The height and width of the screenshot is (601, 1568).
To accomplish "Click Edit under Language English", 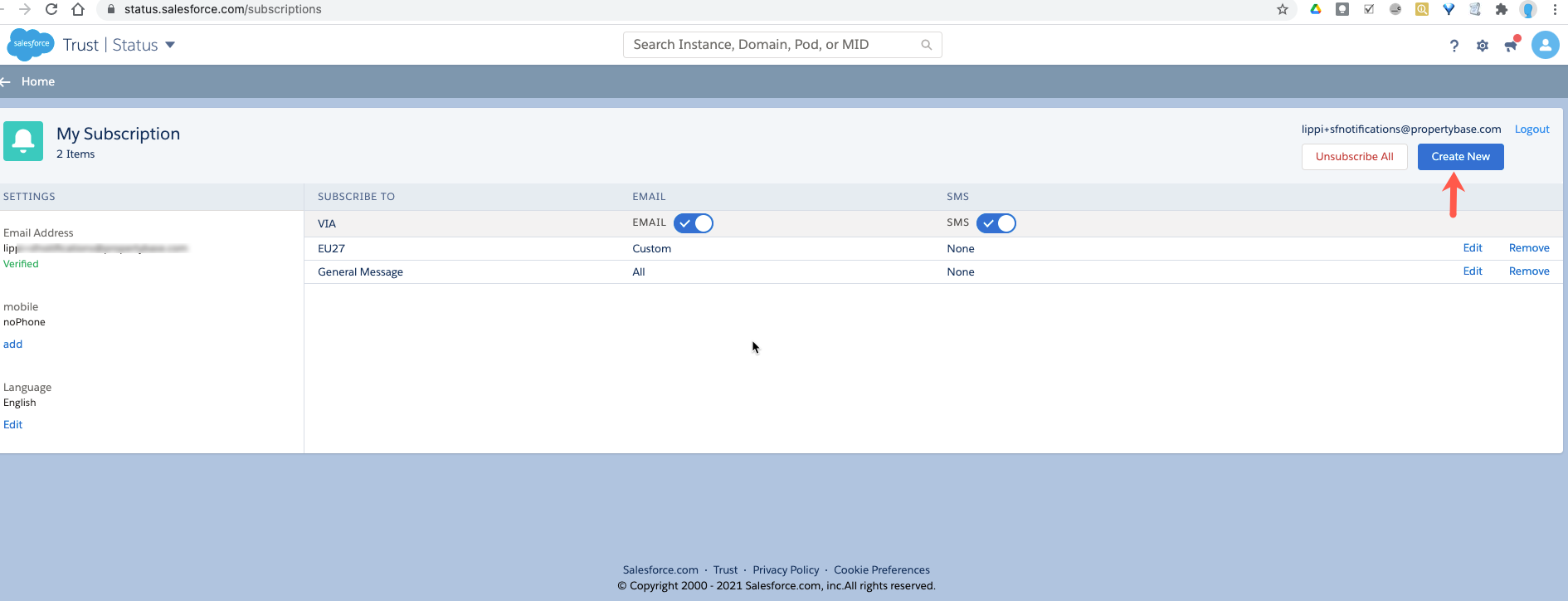I will coord(12,425).
